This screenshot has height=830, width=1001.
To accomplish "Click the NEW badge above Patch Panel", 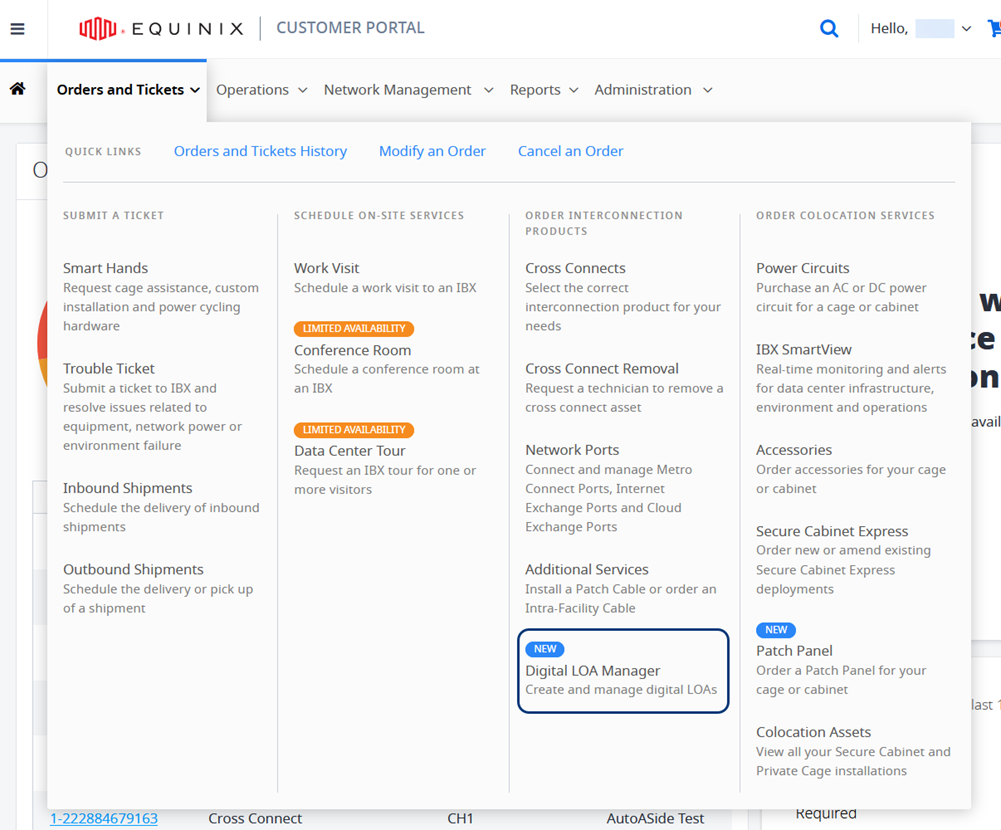I will click(776, 630).
